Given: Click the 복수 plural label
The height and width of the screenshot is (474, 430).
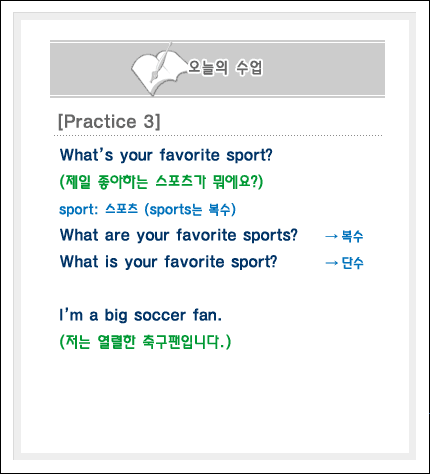Looking at the screenshot, I should pyautogui.click(x=352, y=236).
